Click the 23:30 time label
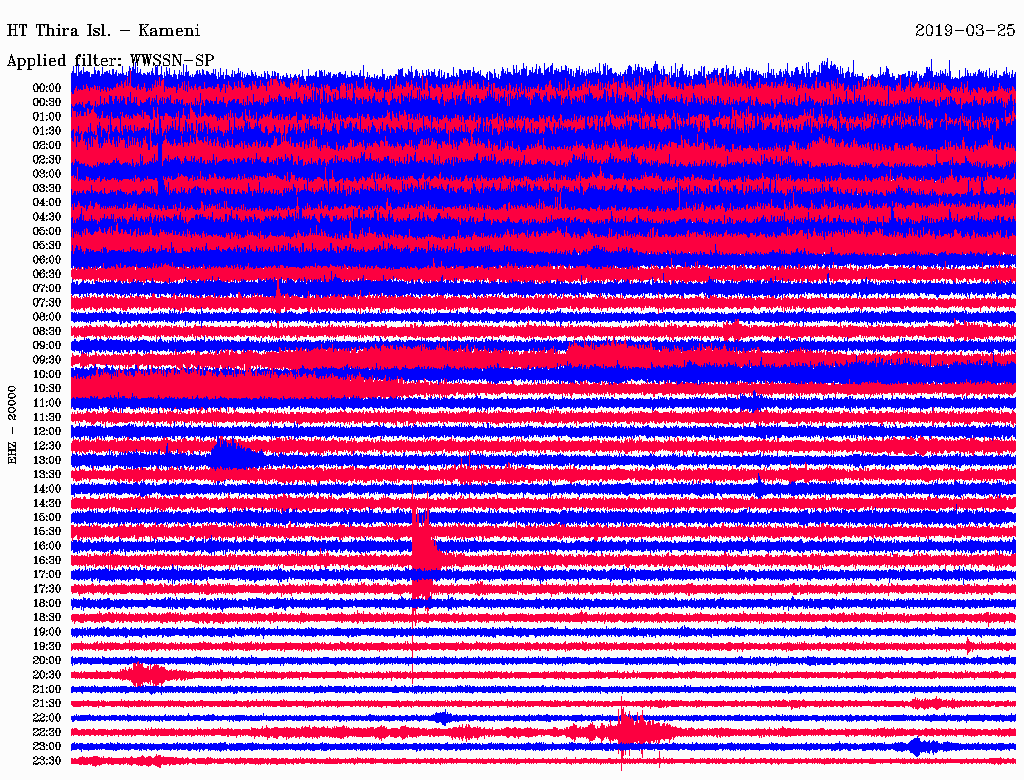 [x=47, y=761]
